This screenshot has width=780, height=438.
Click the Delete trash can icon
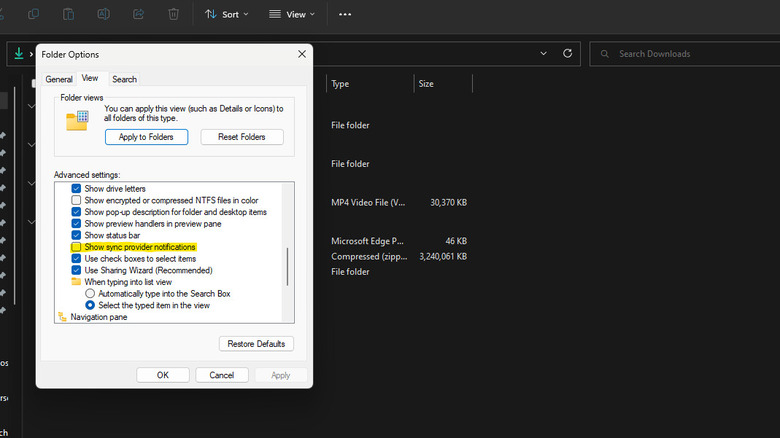[x=174, y=14]
